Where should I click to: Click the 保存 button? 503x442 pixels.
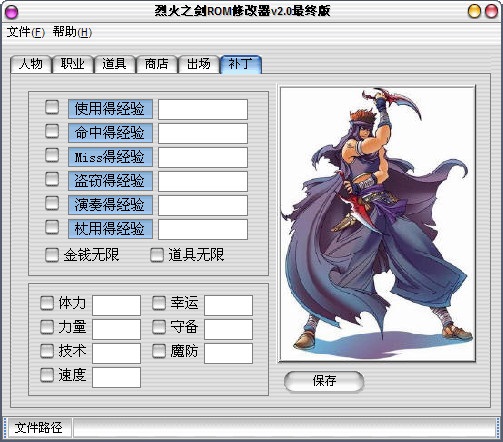point(324,381)
